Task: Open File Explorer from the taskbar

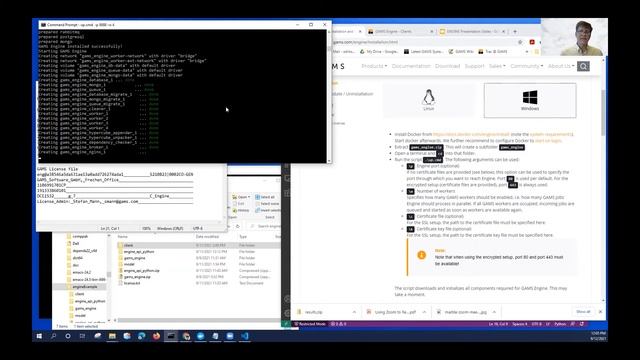Action: coord(112,336)
